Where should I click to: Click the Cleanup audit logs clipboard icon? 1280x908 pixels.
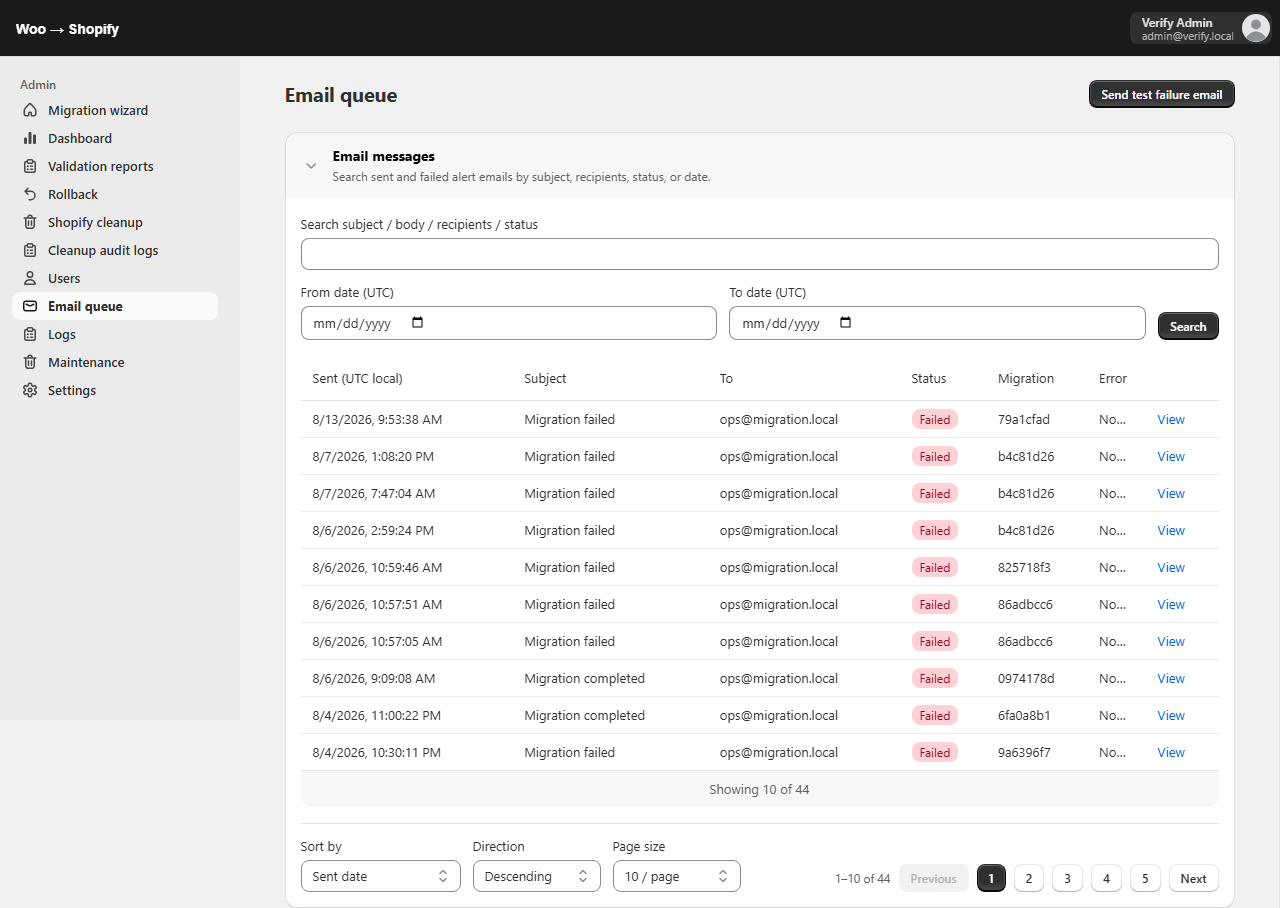[30, 250]
